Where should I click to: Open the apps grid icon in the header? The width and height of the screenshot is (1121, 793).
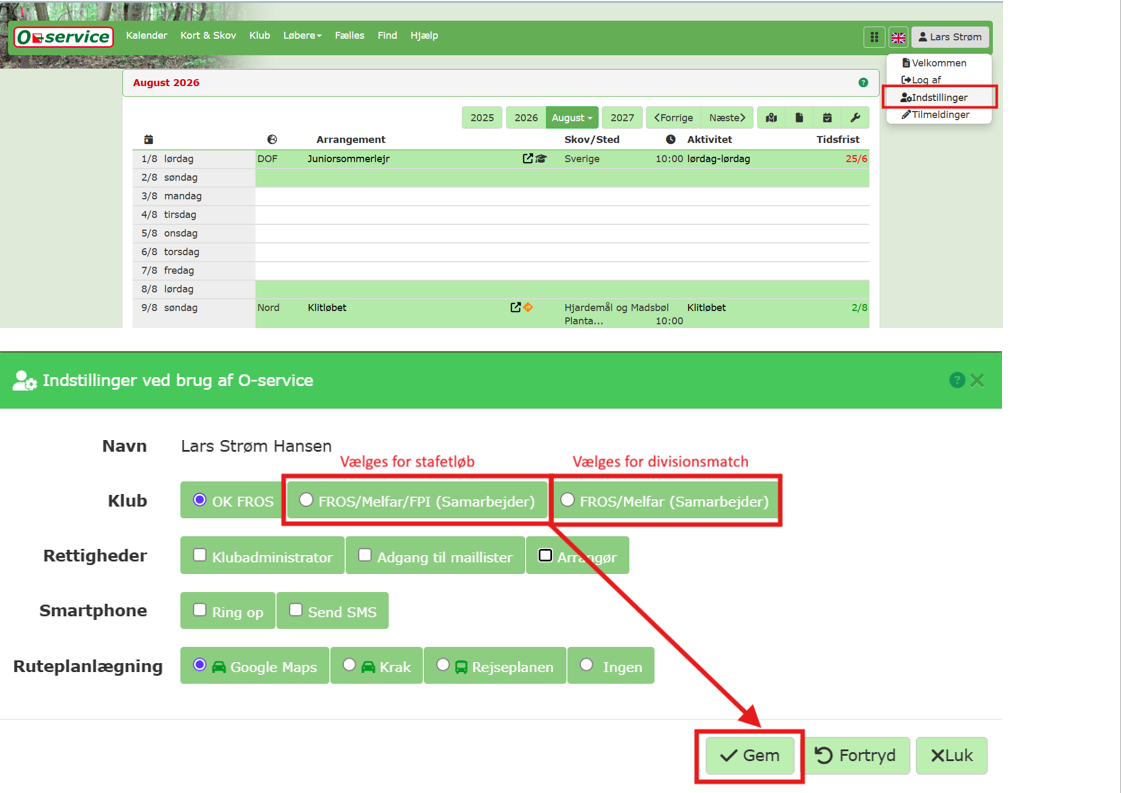pos(874,37)
